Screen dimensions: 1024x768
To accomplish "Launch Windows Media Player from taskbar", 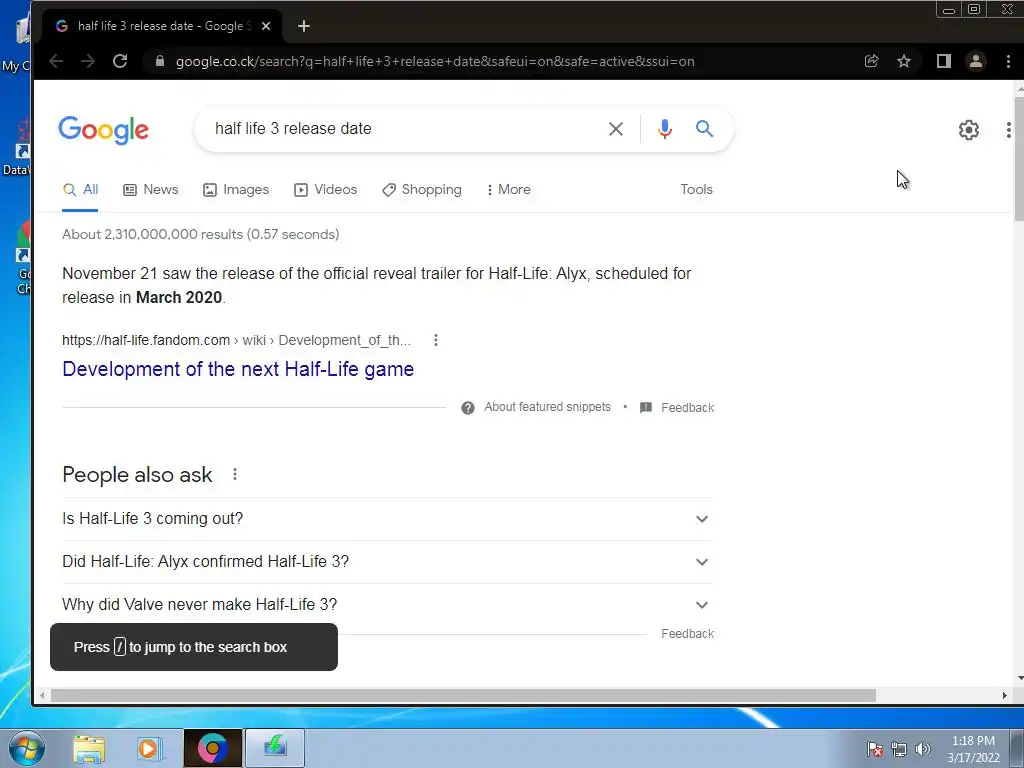I will (x=150, y=748).
